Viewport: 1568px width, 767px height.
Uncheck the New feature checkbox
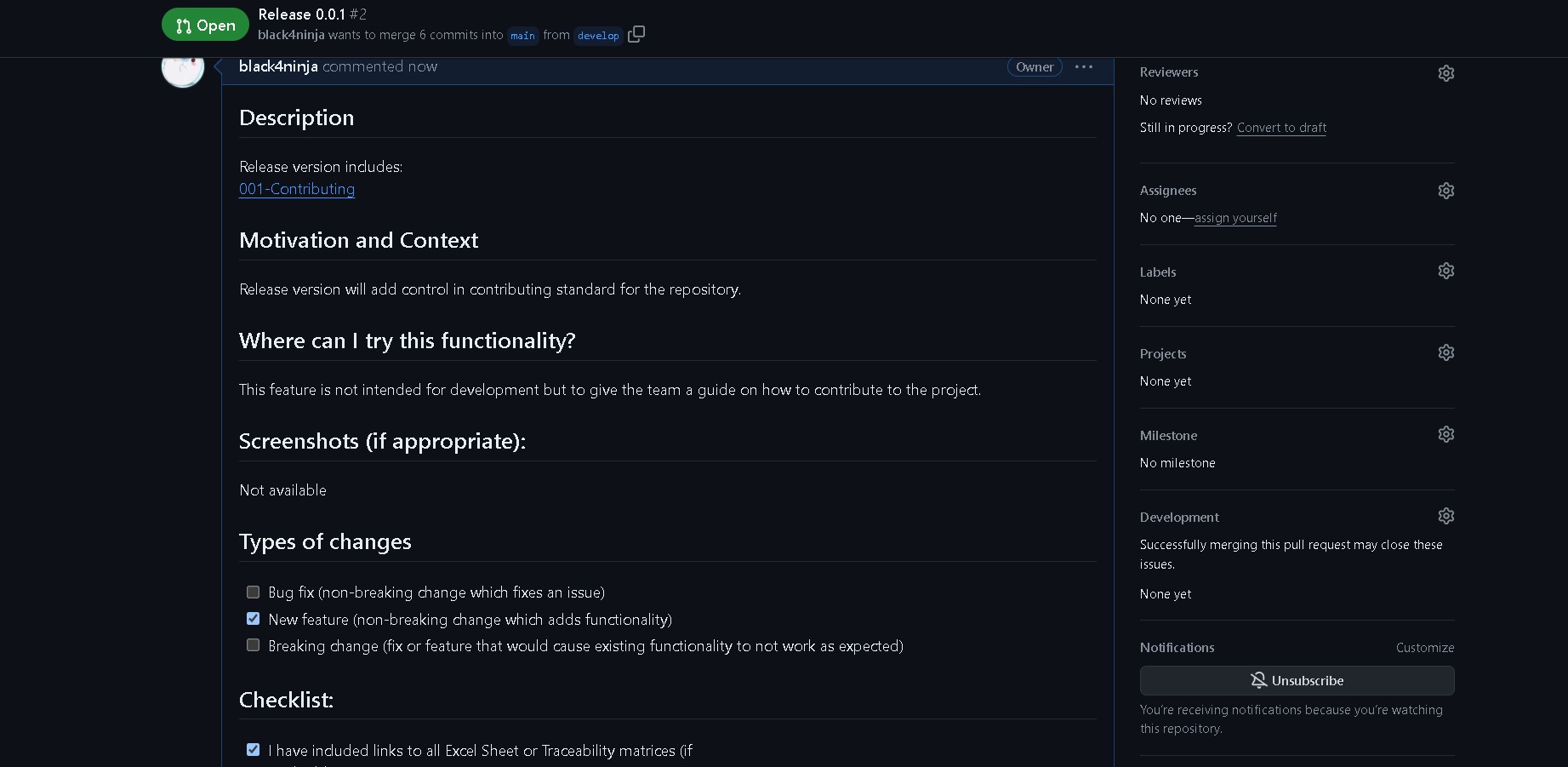click(x=253, y=619)
